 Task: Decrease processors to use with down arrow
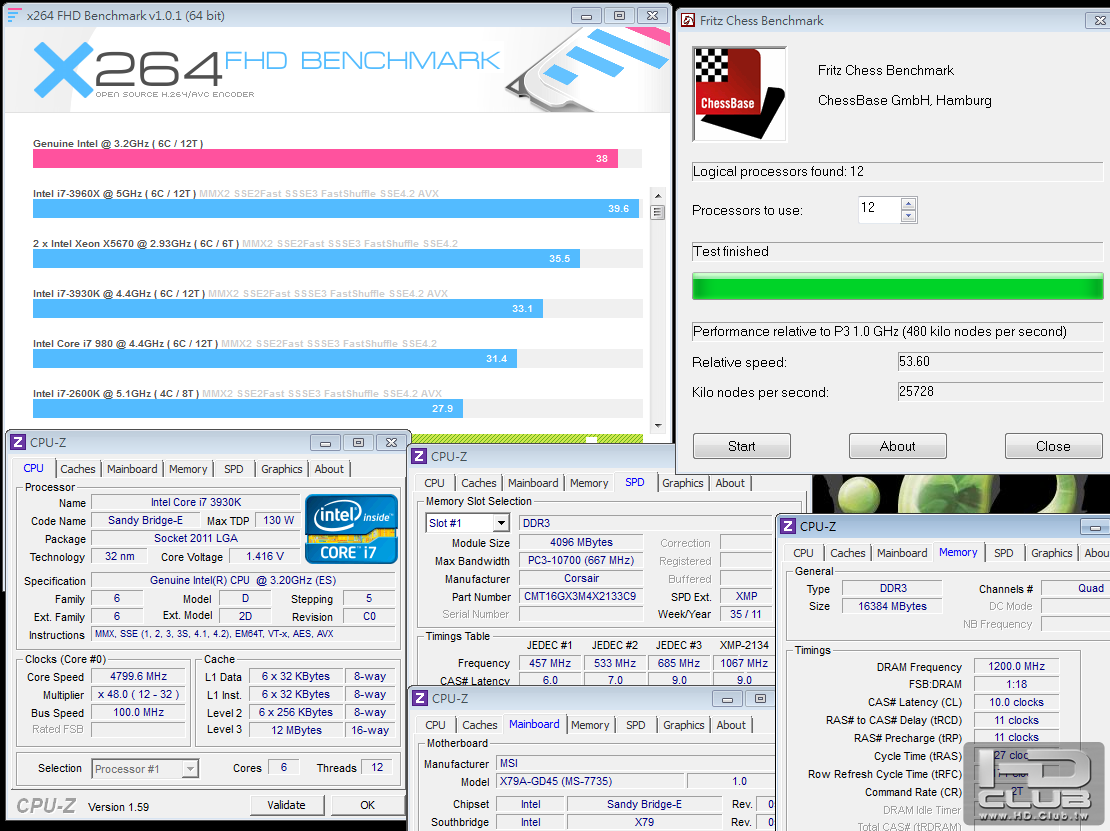point(909,216)
